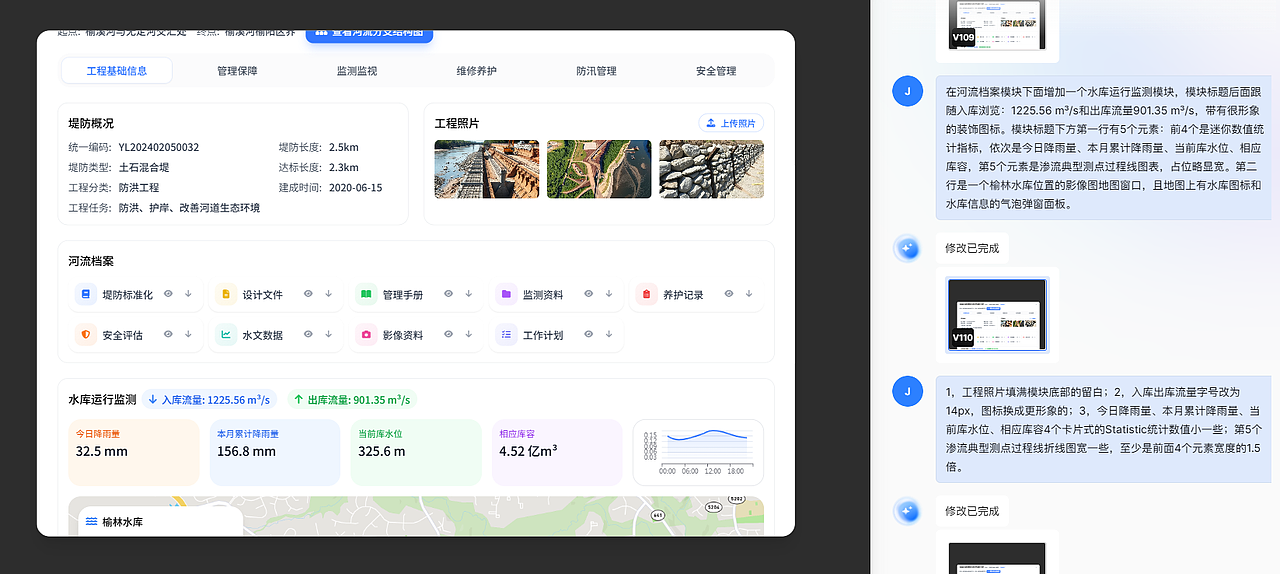Click the 出库流量 outflow badge
This screenshot has width=1280, height=574.
point(352,399)
